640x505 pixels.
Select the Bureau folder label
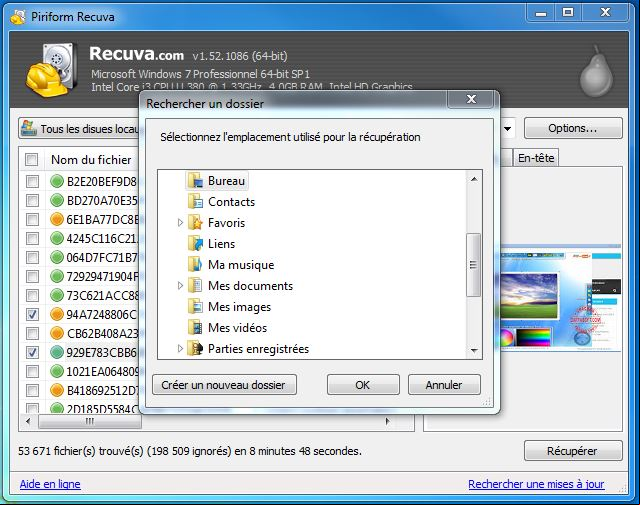tap(227, 180)
